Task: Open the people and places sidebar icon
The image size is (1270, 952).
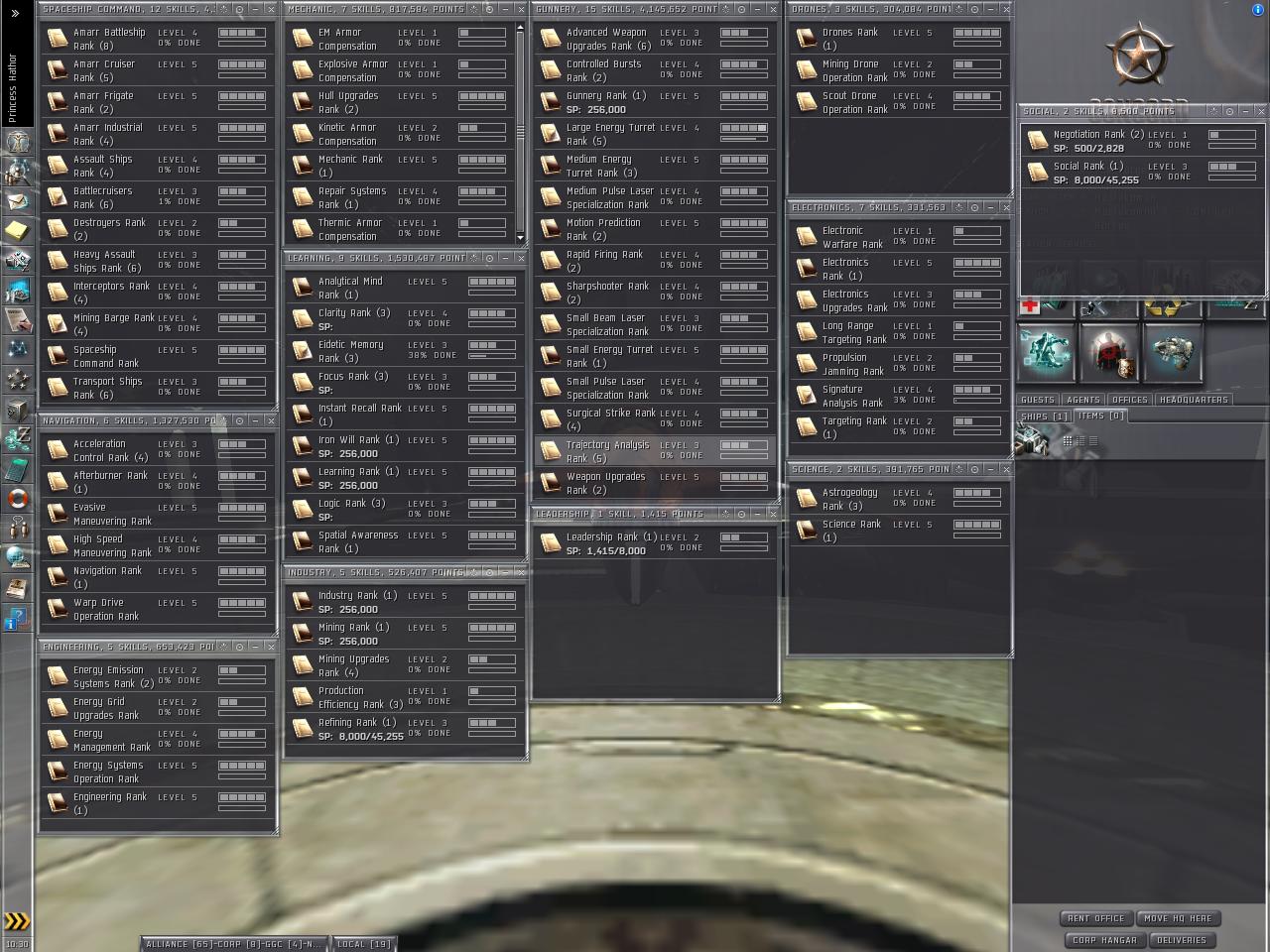Action: (18, 172)
